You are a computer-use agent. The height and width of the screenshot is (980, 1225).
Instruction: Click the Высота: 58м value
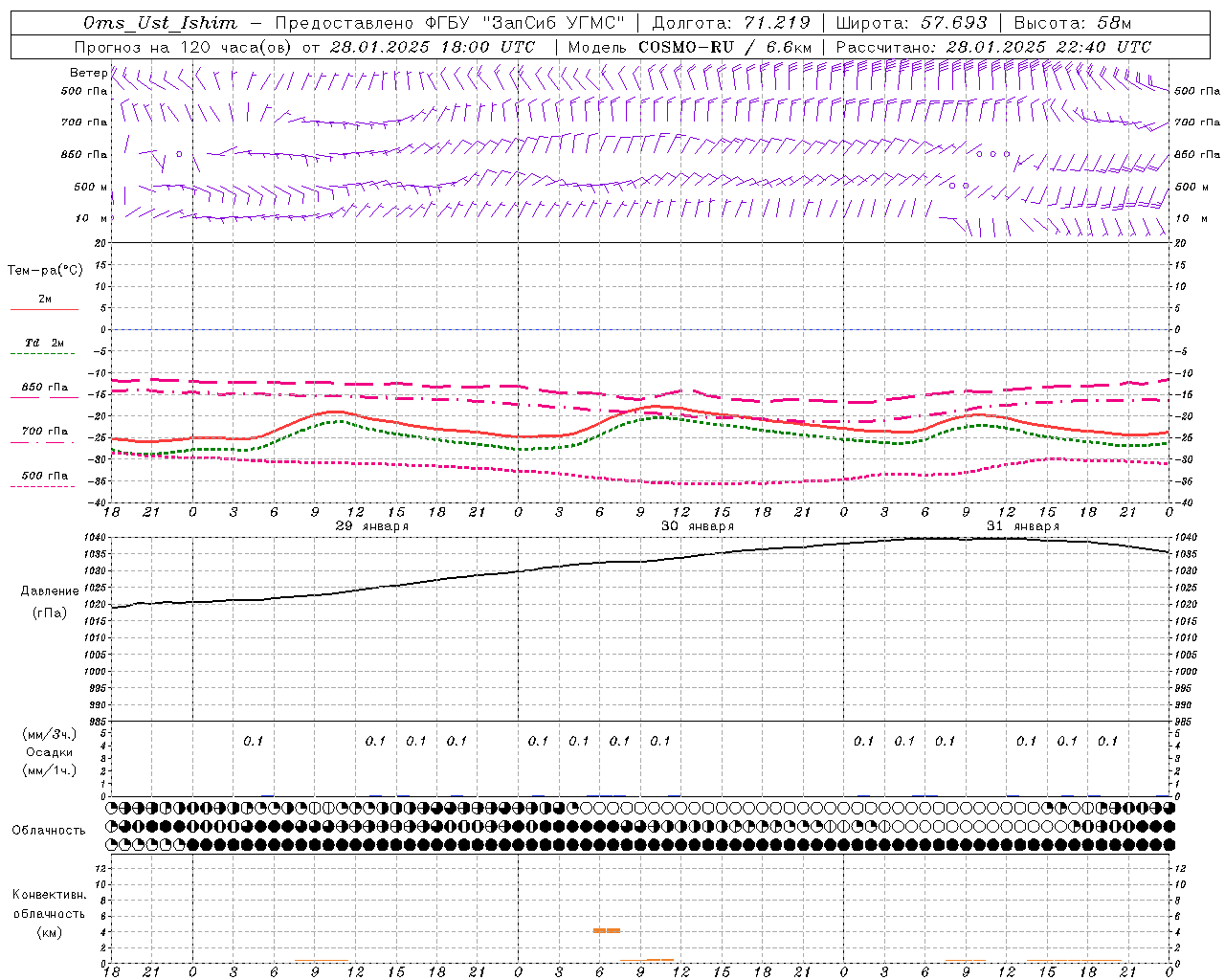(1072, 23)
